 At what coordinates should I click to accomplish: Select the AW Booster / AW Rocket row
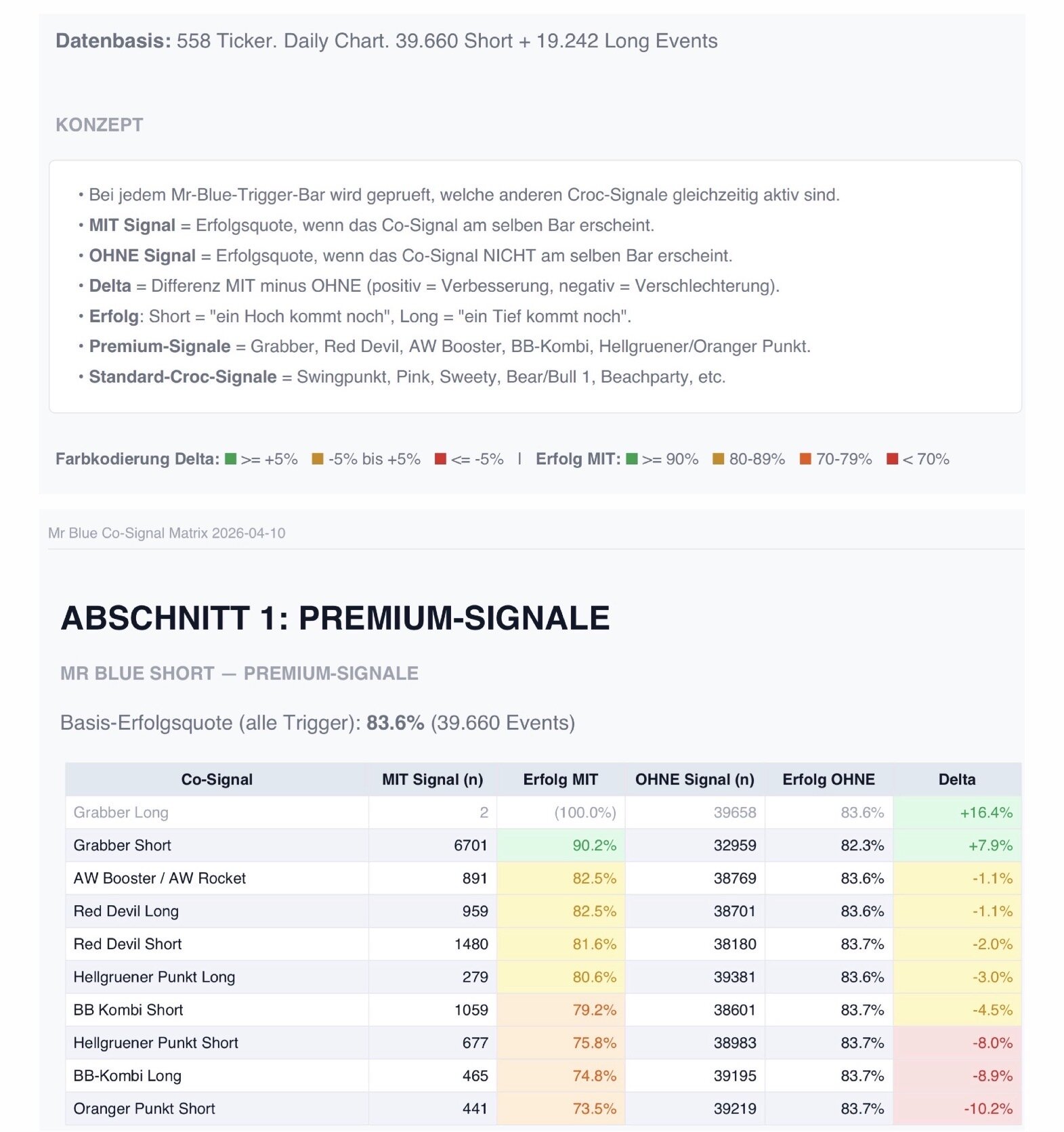pos(160,878)
